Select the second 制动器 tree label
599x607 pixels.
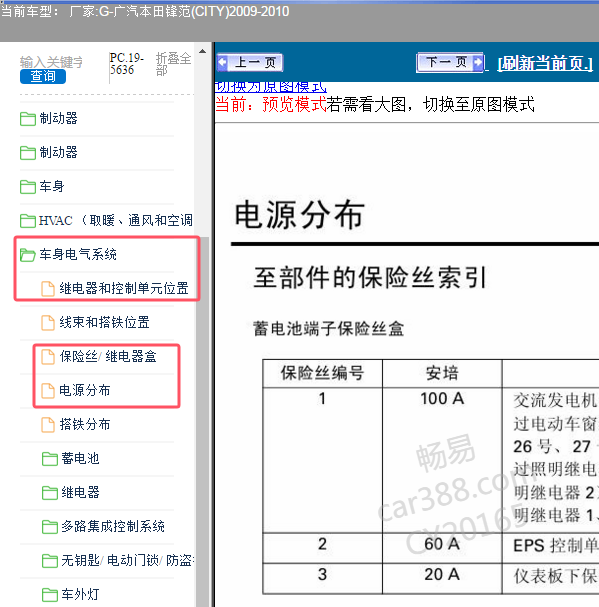click(58, 152)
